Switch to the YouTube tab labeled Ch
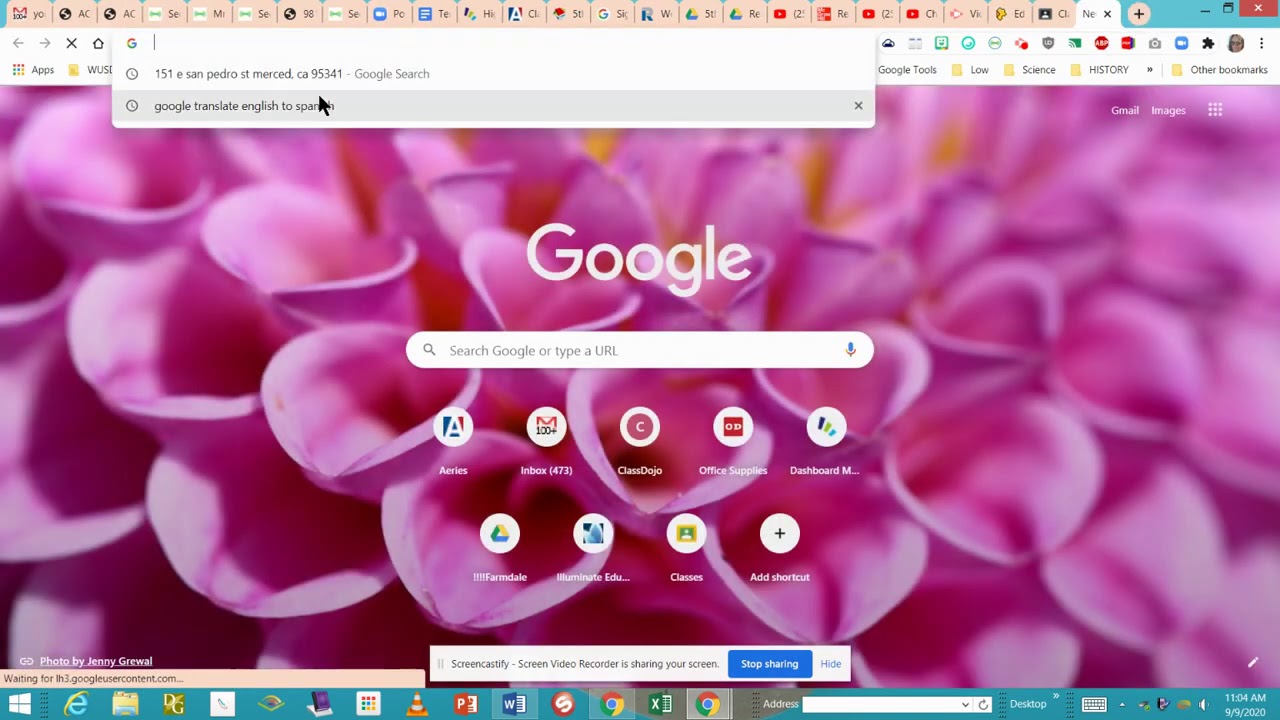Screen dimensions: 1280x720 click(921, 14)
